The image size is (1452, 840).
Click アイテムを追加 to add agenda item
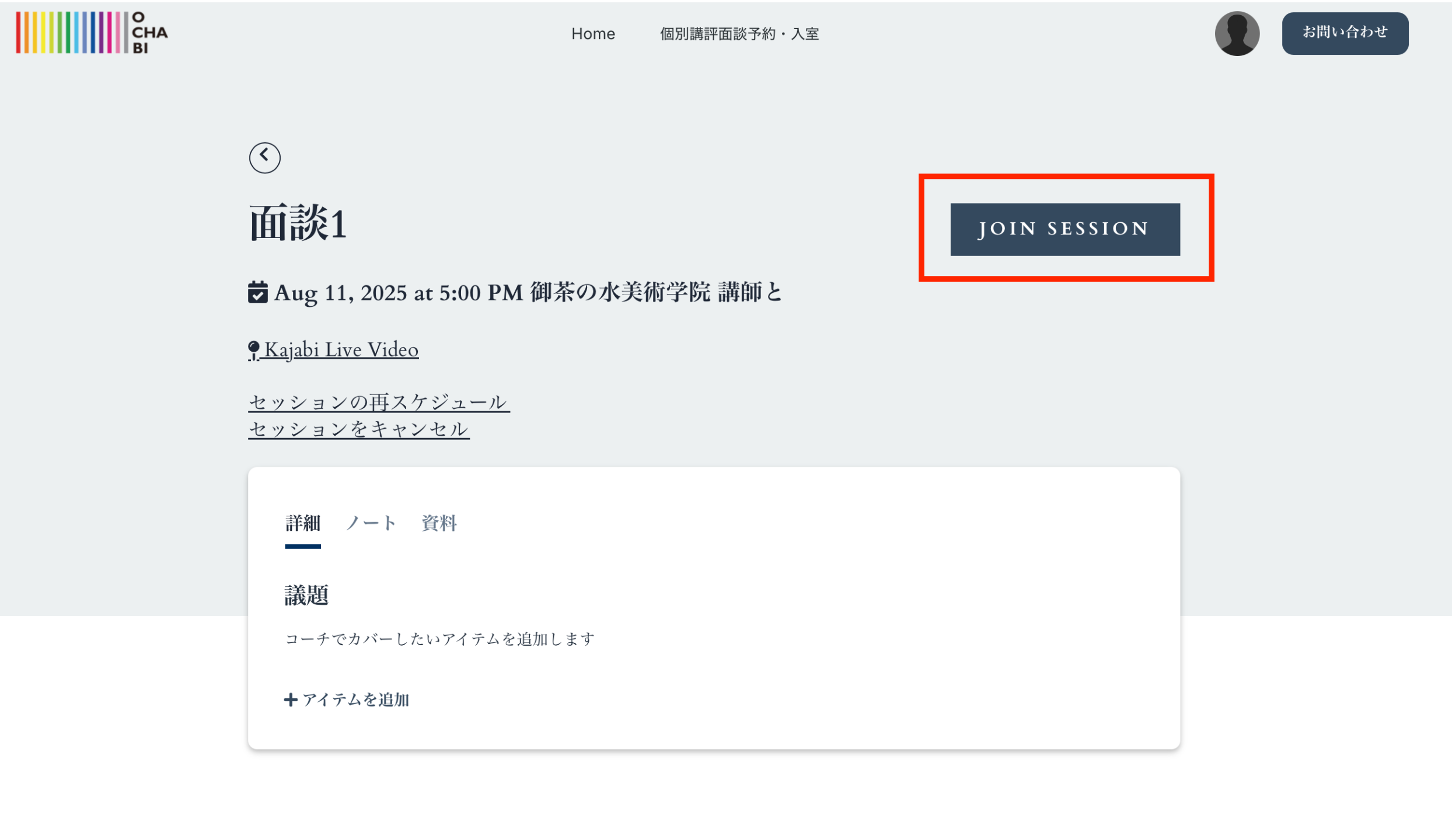point(355,699)
